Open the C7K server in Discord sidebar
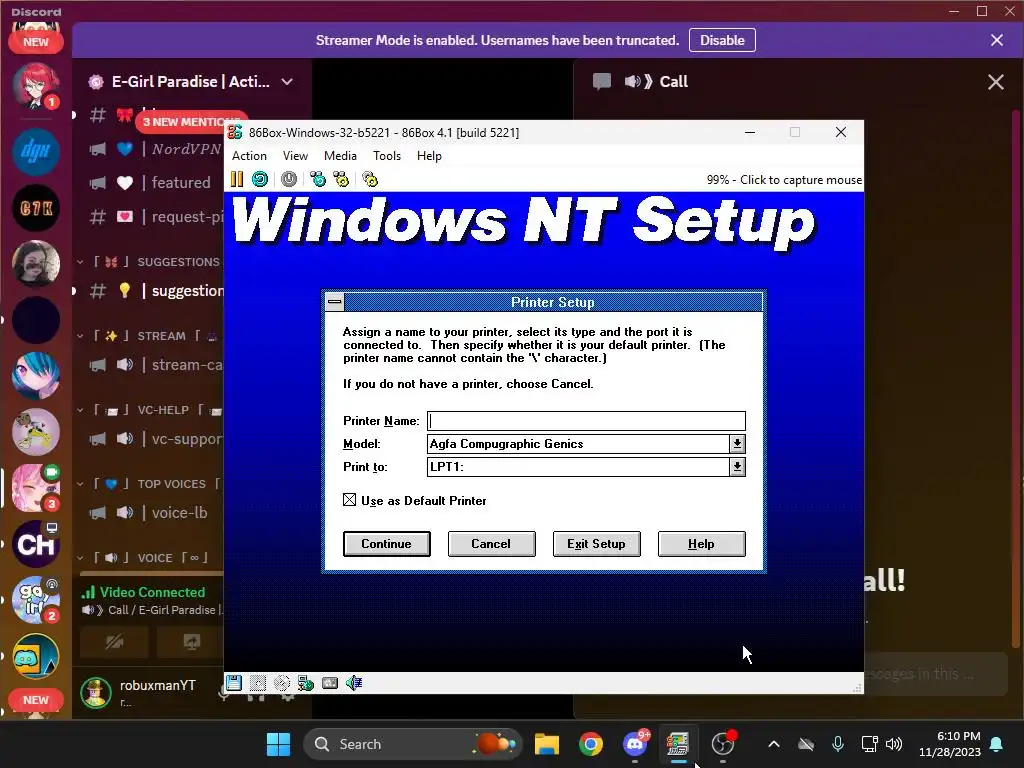Image resolution: width=1024 pixels, height=768 pixels. 36,208
